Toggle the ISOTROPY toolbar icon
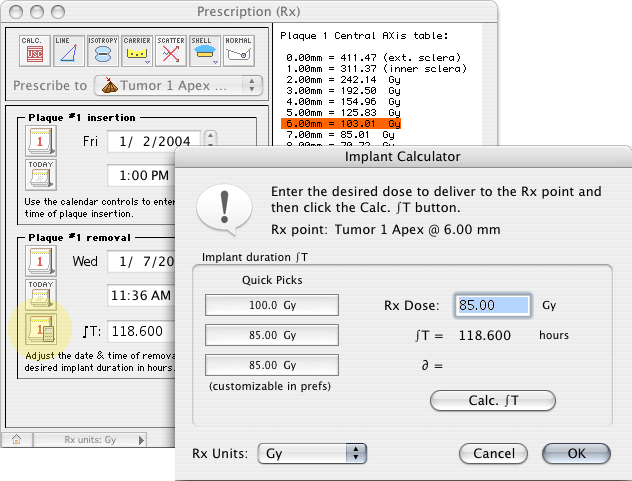Image resolution: width=632 pixels, height=481 pixels. click(x=103, y=51)
